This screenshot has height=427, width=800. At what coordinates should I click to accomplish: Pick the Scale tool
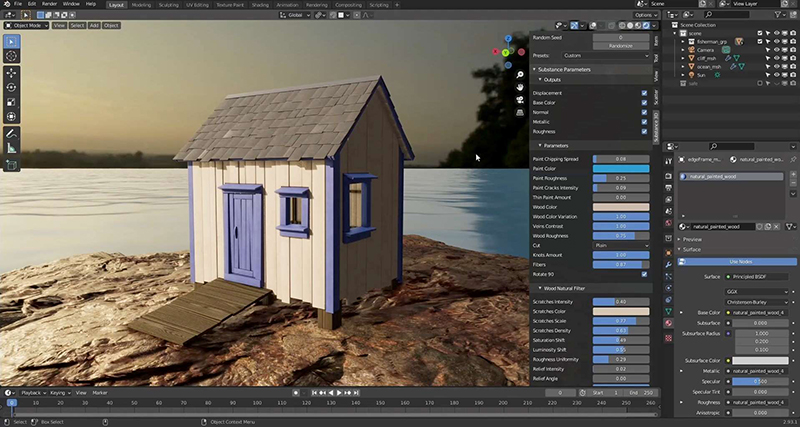click(11, 102)
